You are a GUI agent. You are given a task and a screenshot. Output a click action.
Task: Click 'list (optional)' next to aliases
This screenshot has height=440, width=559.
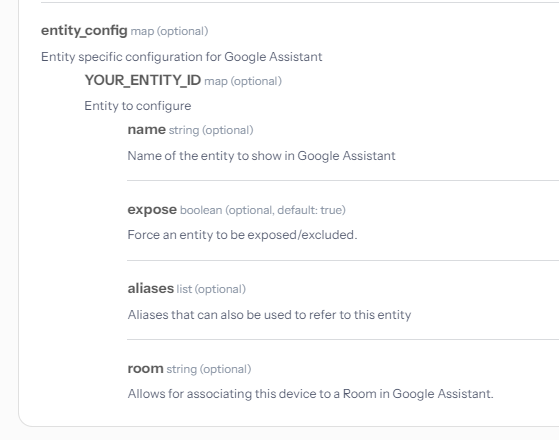[x=211, y=289]
